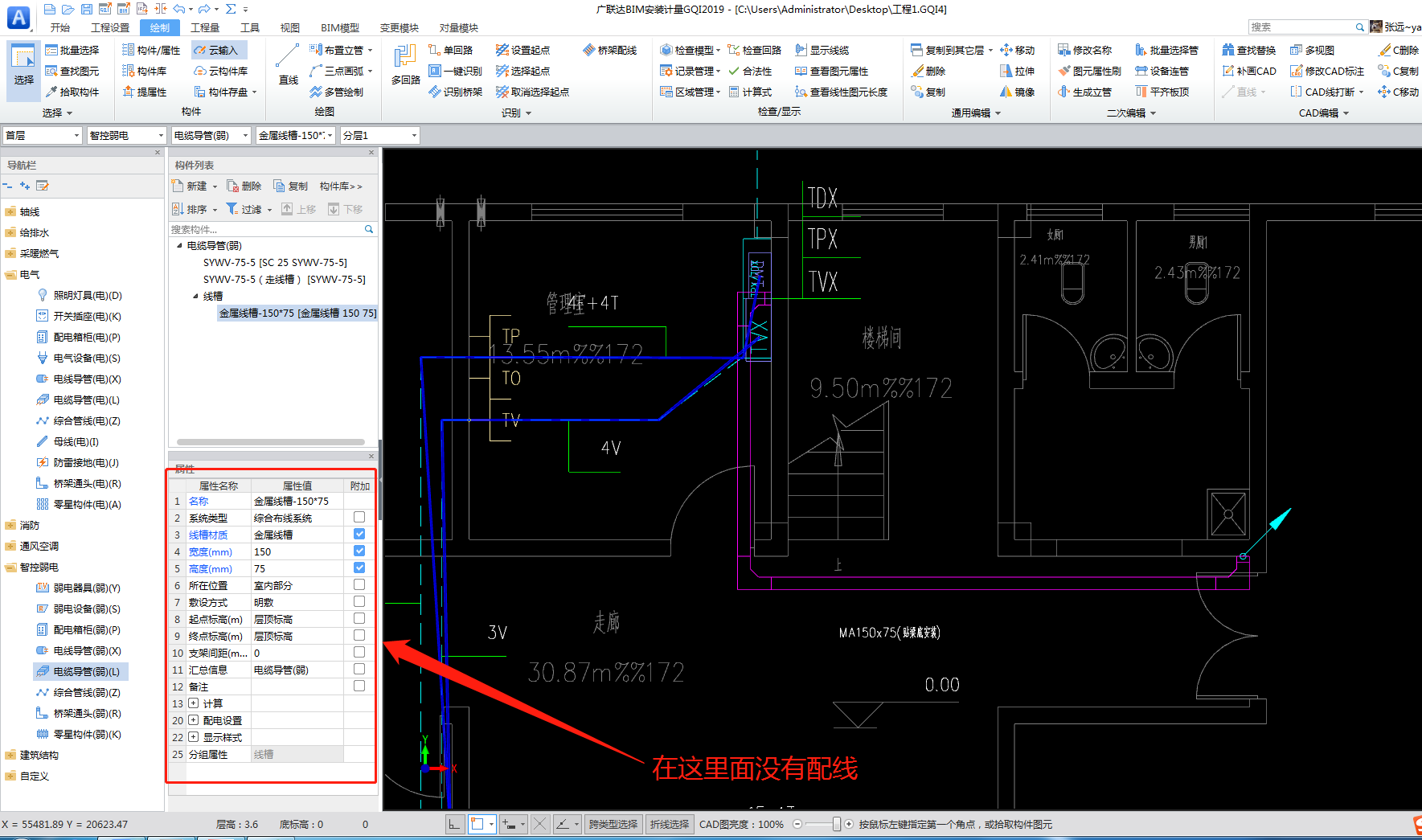Click the 补画CAD tool
The image size is (1422, 840).
tap(1249, 71)
